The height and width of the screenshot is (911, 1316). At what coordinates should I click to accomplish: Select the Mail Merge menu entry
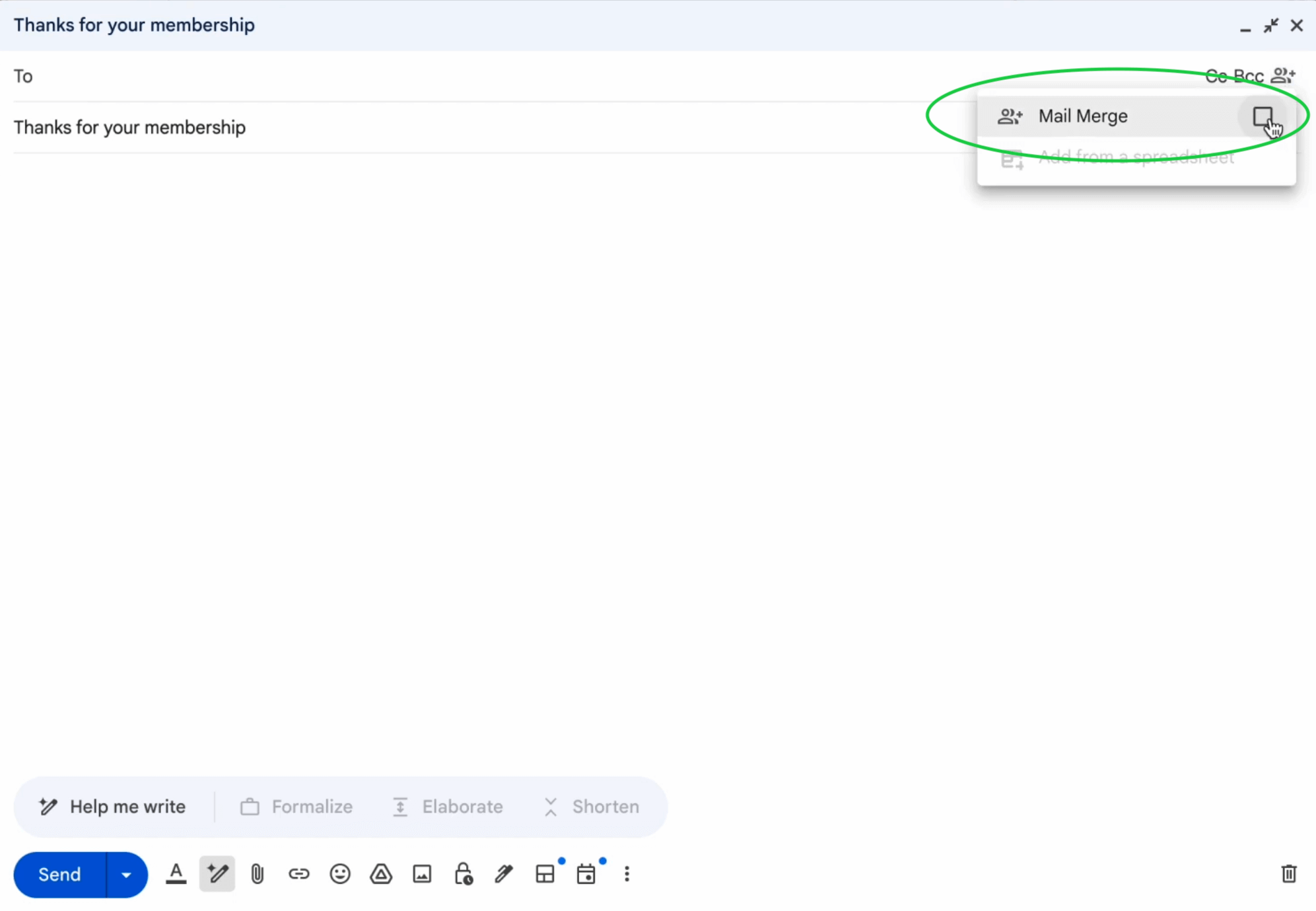pyautogui.click(x=1136, y=116)
